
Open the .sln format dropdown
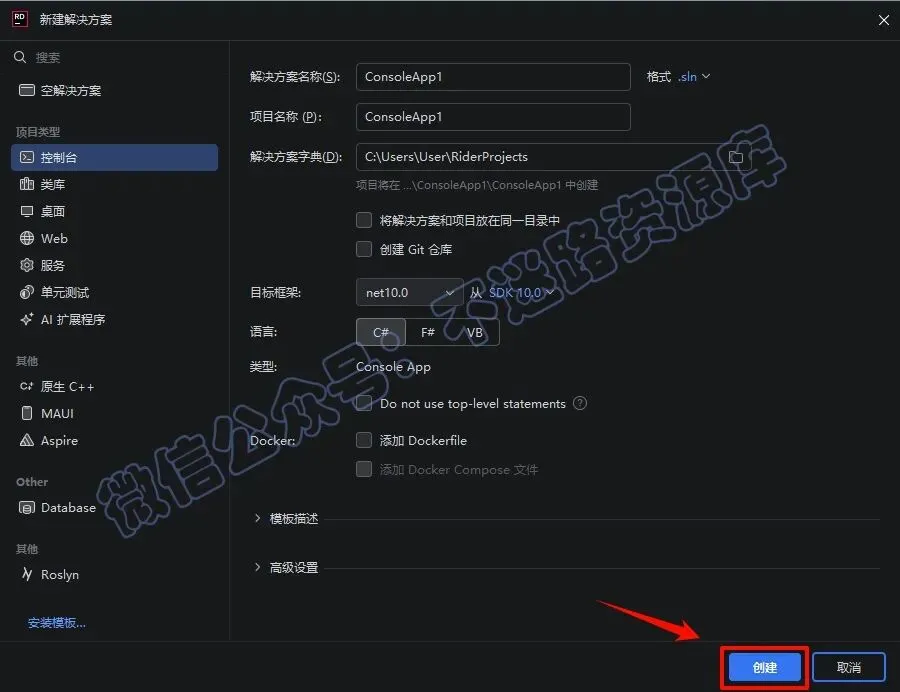[x=693, y=76]
